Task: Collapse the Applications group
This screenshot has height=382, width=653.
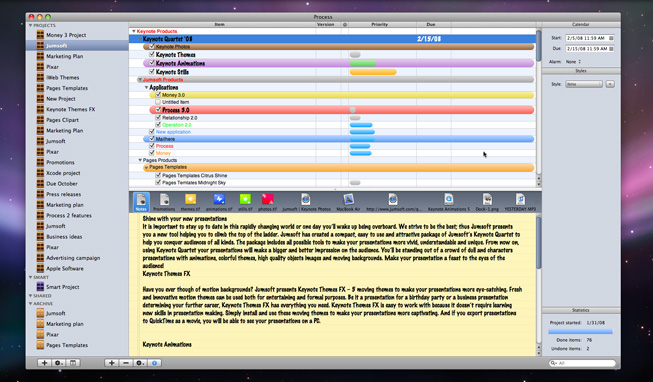Action: click(146, 87)
